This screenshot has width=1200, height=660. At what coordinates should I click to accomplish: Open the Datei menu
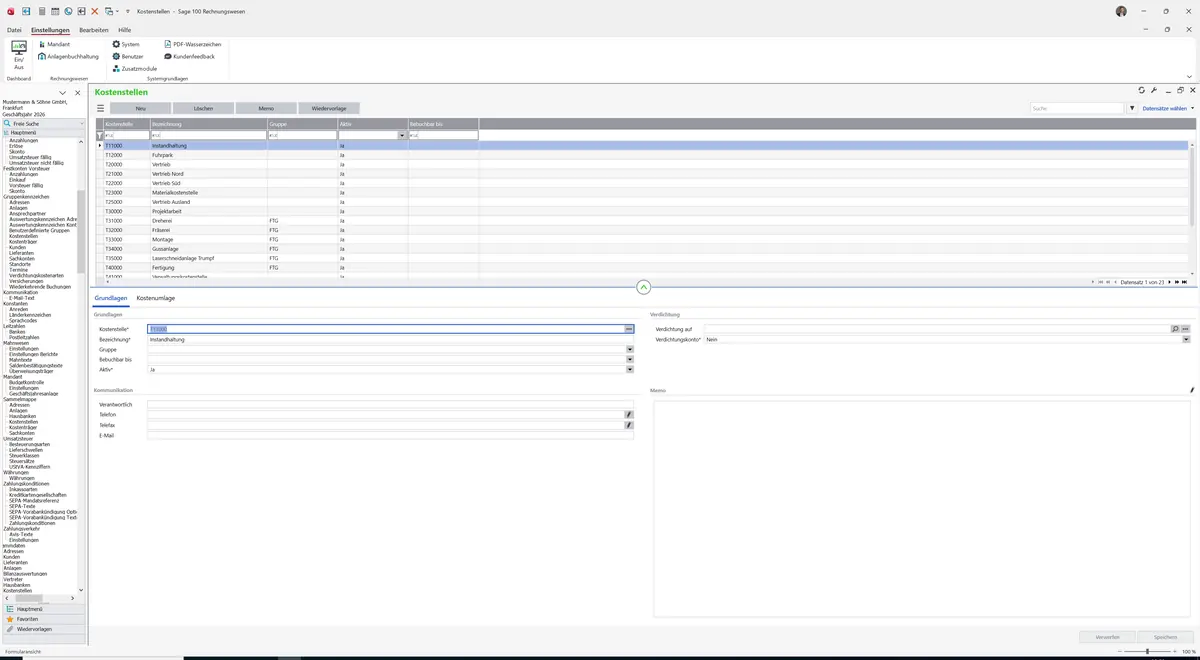(14, 30)
